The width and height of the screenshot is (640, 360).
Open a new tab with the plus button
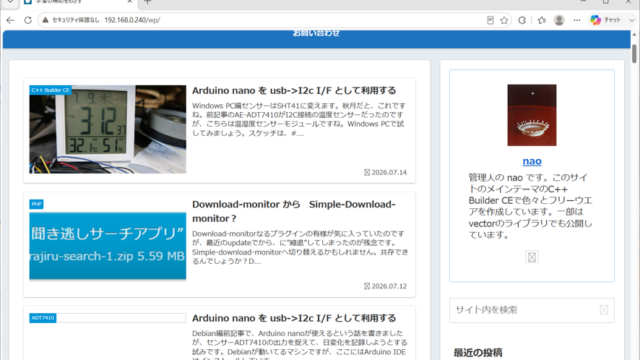[x=148, y=2]
